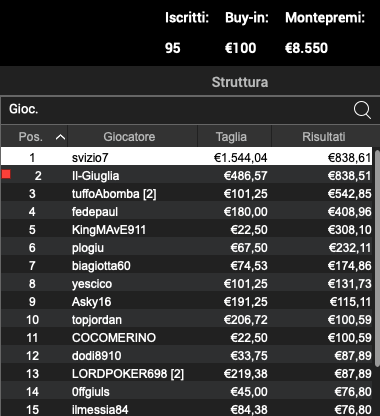Click the player search magnifier icon
The image size is (380, 416).
tap(362, 110)
